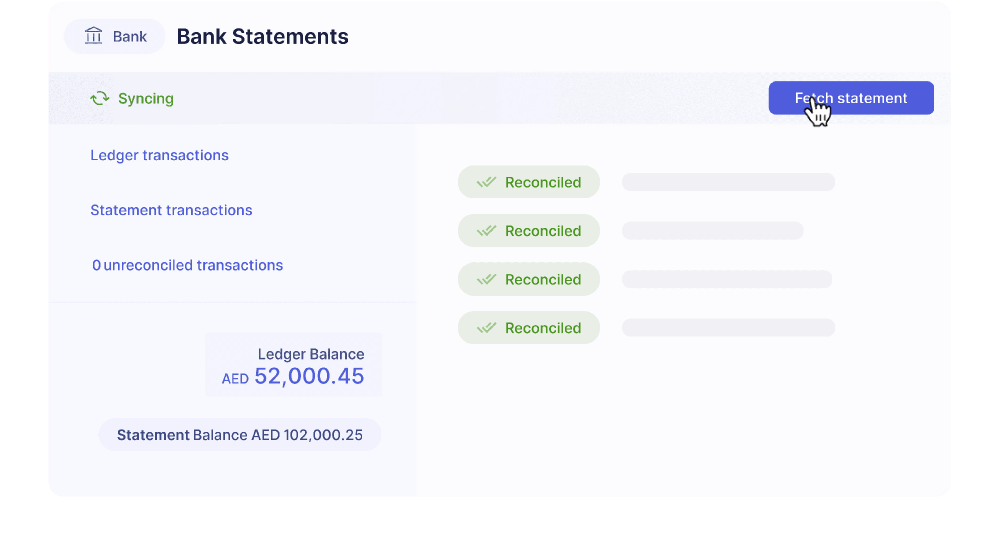Click double-check icon in third Reconciled badge

[x=486, y=279]
